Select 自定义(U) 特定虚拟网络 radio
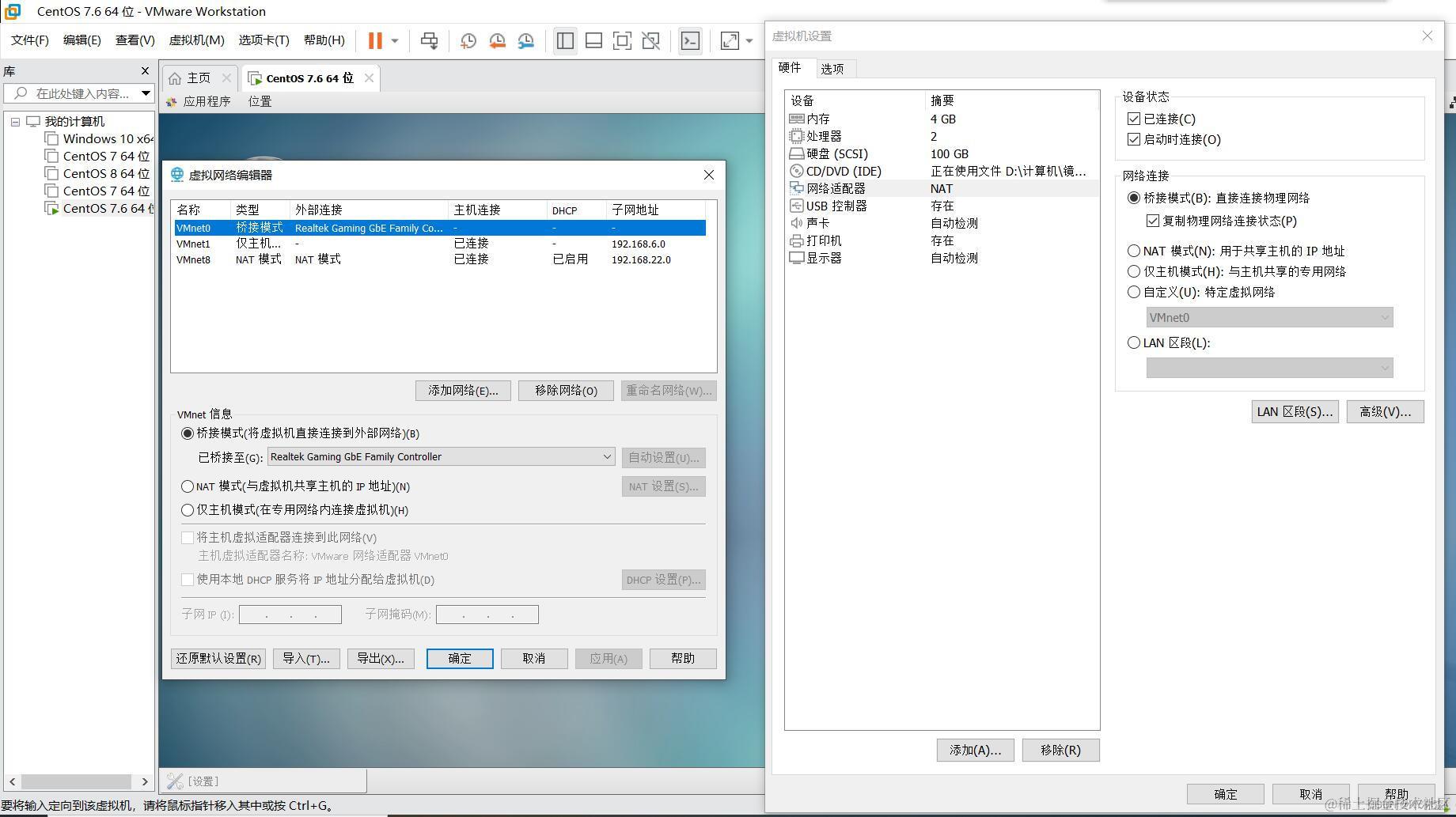This screenshot has height=817, width=1456. 1134,292
